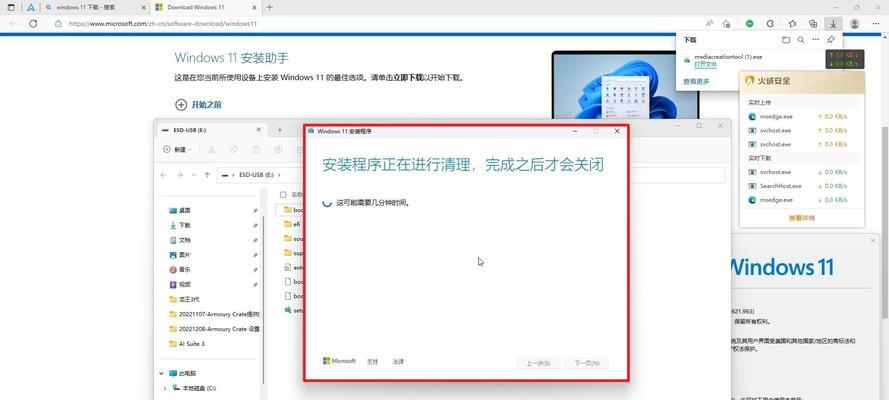Viewport: 889px width, 400px height.
Task: Open a new Edge browser tab
Action: tap(269, 7)
